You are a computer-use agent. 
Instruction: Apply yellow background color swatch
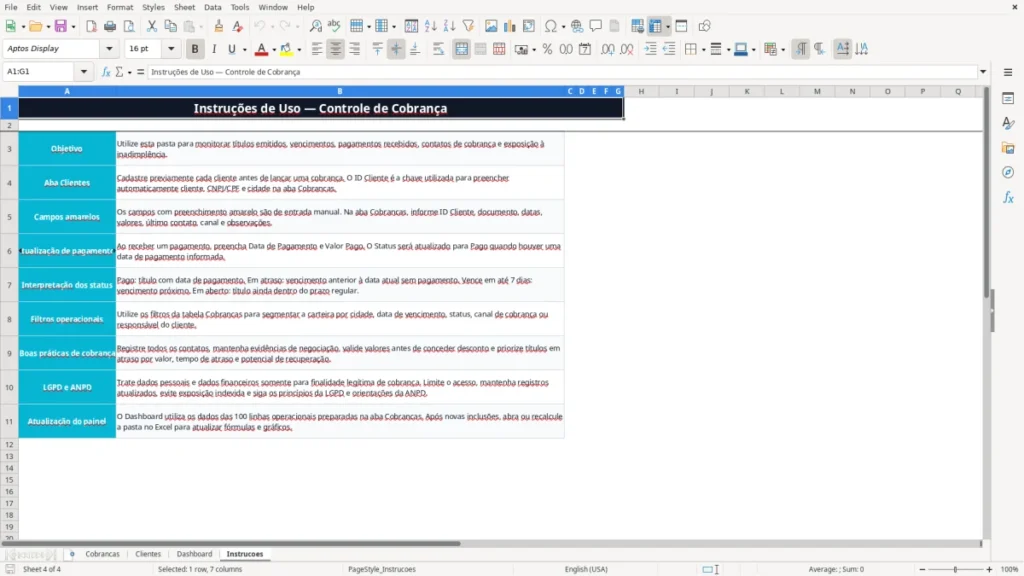pos(286,49)
